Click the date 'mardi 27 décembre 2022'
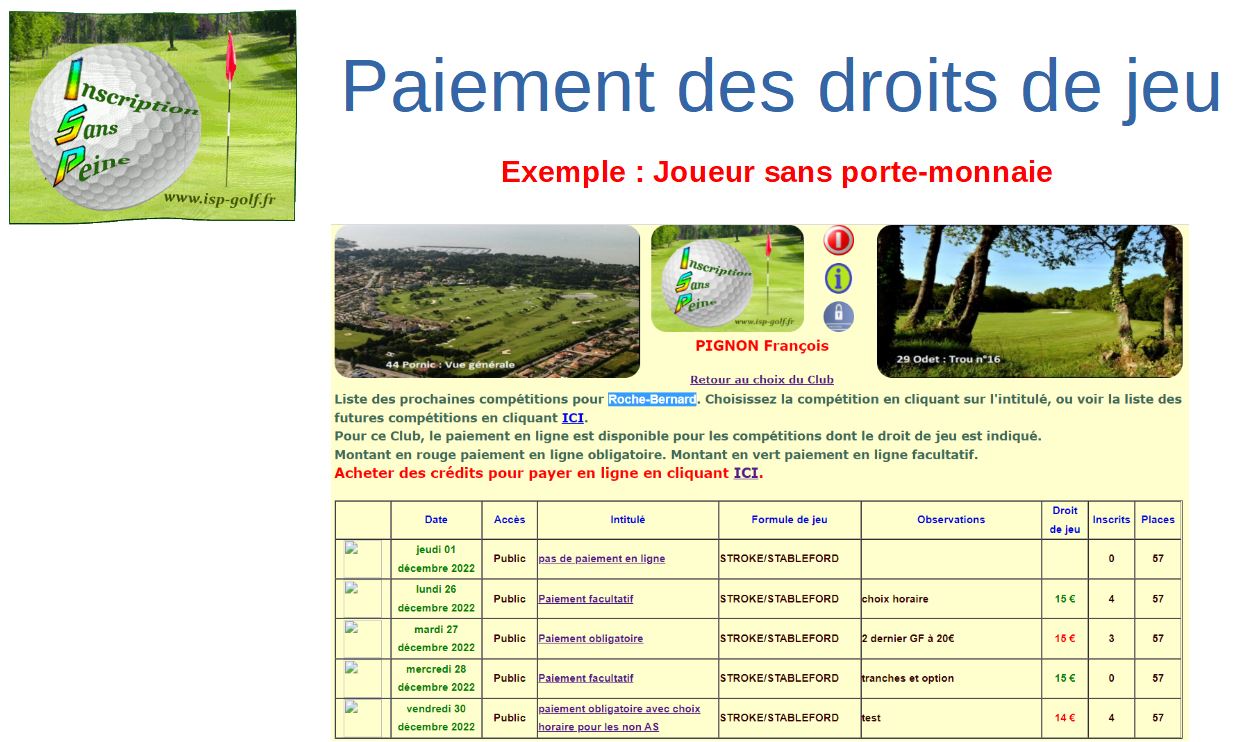This screenshot has width=1233, height=742. [436, 639]
